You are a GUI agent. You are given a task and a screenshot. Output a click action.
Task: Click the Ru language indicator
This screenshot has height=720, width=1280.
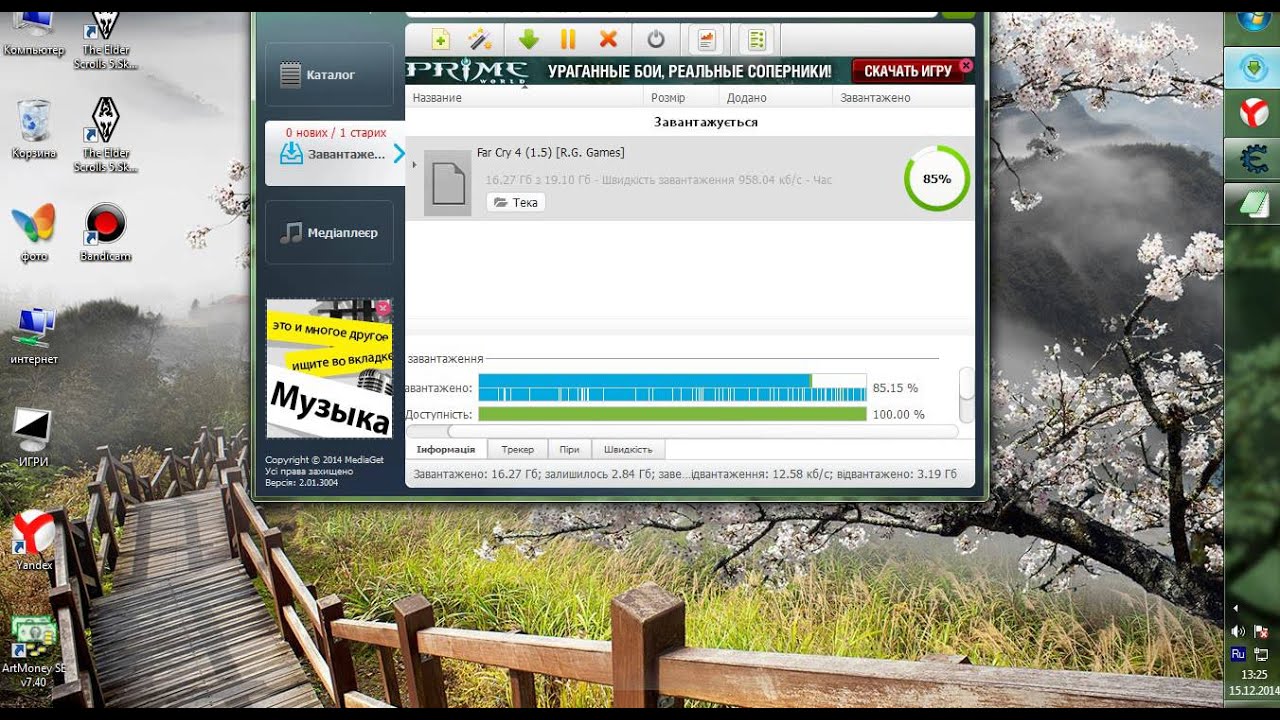click(x=1238, y=653)
